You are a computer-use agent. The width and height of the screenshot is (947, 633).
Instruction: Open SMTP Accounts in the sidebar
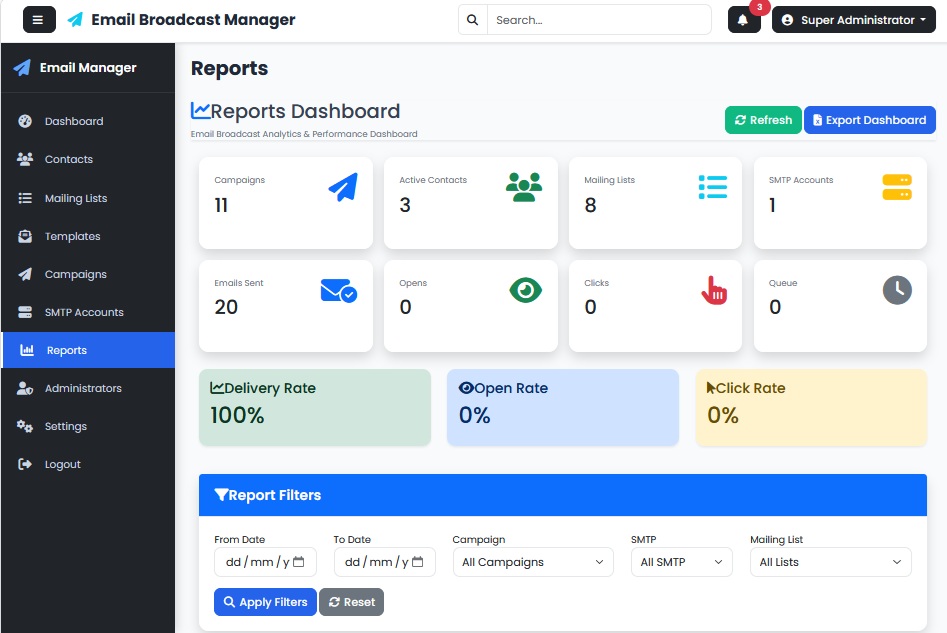(x=88, y=312)
